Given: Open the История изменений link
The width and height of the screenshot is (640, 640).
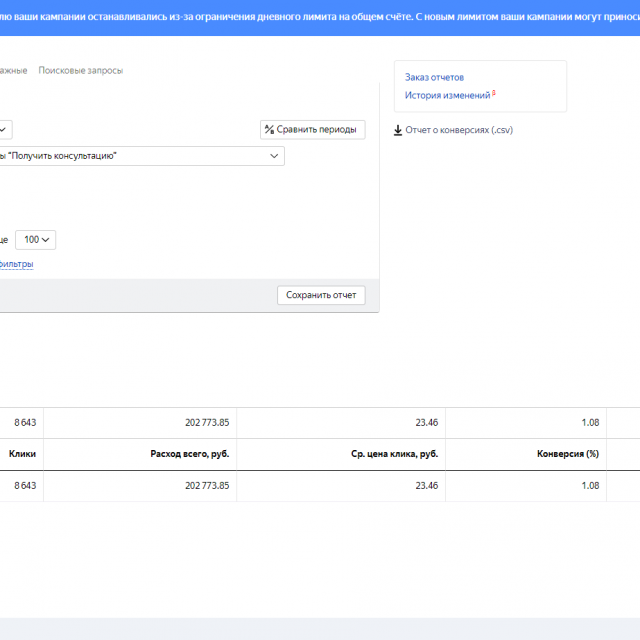Looking at the screenshot, I should [x=447, y=96].
